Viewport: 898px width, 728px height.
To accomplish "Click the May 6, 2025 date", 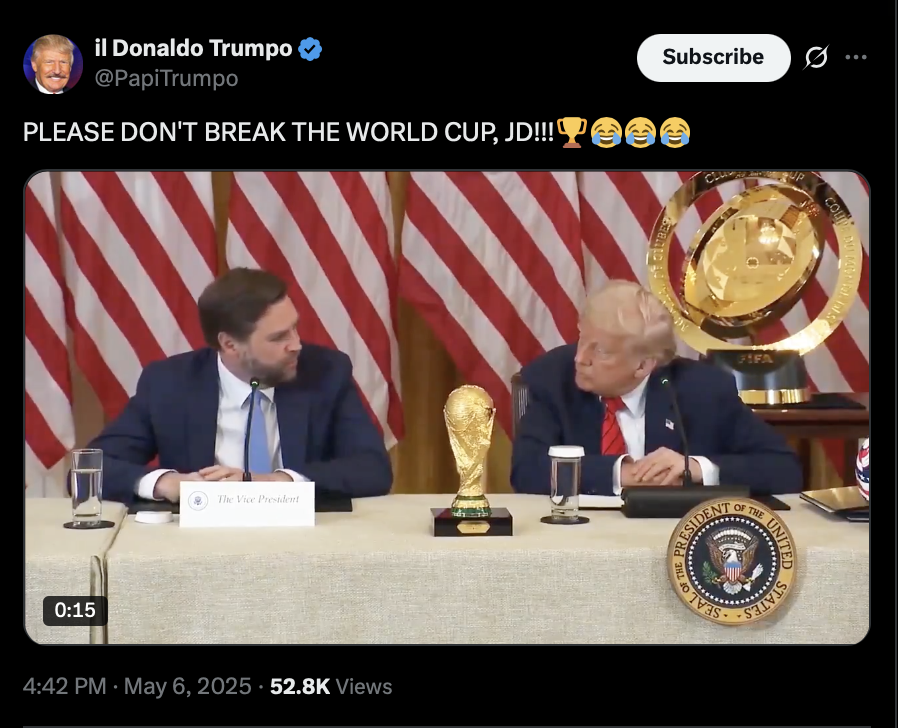I will [x=187, y=686].
